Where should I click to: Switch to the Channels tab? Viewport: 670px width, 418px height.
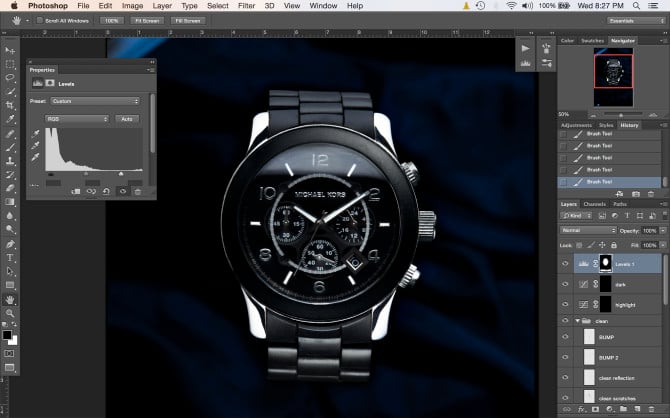coord(595,204)
